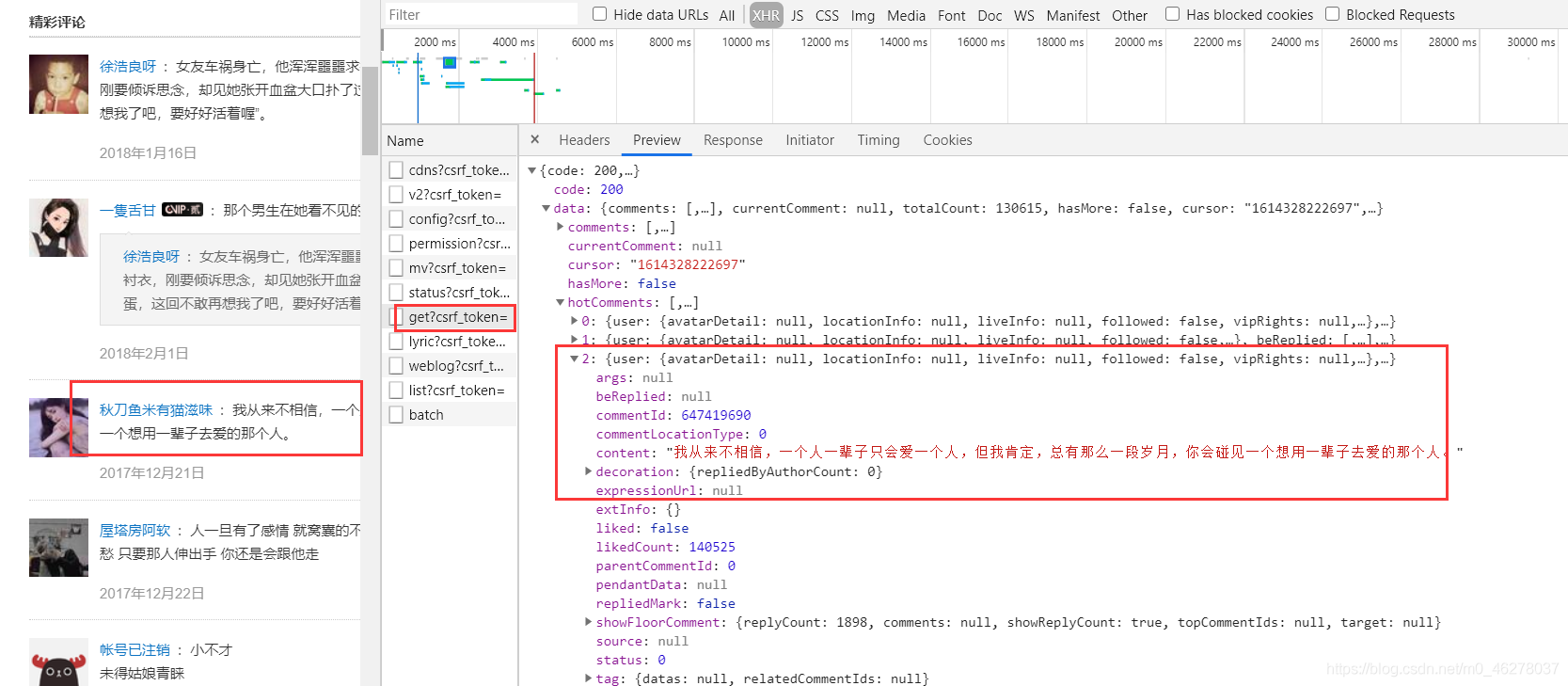Focus the network Filter input
The image size is (1568, 686).
[481, 14]
